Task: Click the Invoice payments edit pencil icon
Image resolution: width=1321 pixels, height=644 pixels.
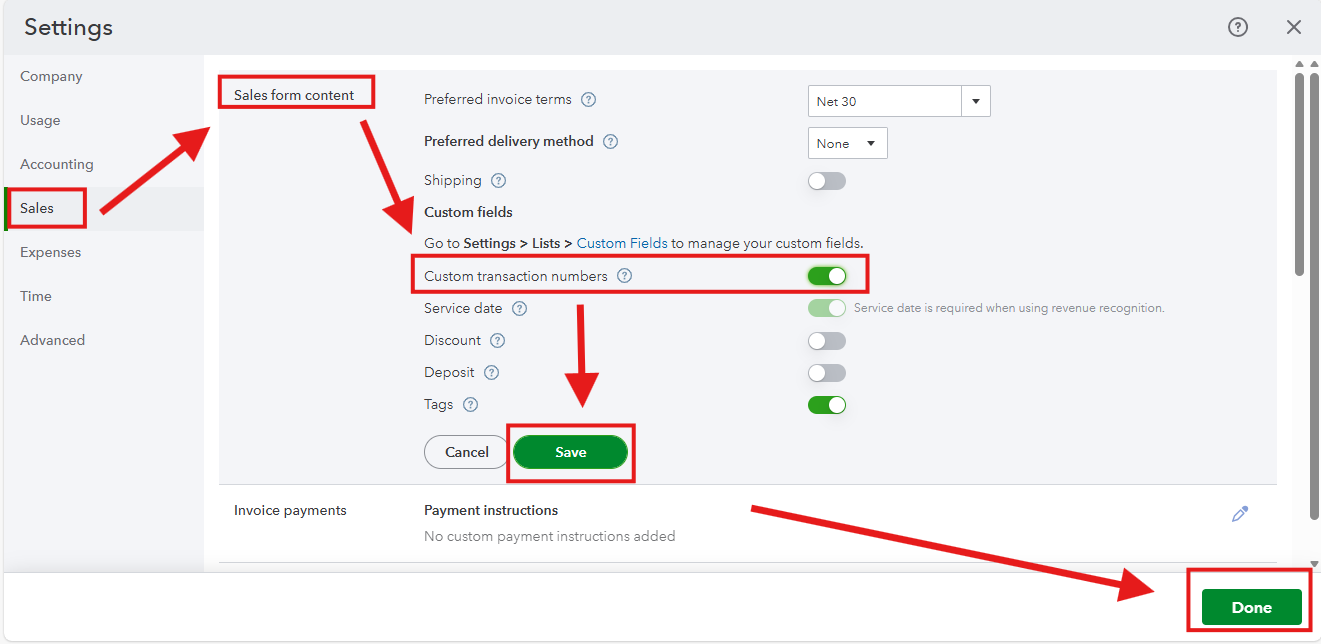Action: pyautogui.click(x=1240, y=514)
